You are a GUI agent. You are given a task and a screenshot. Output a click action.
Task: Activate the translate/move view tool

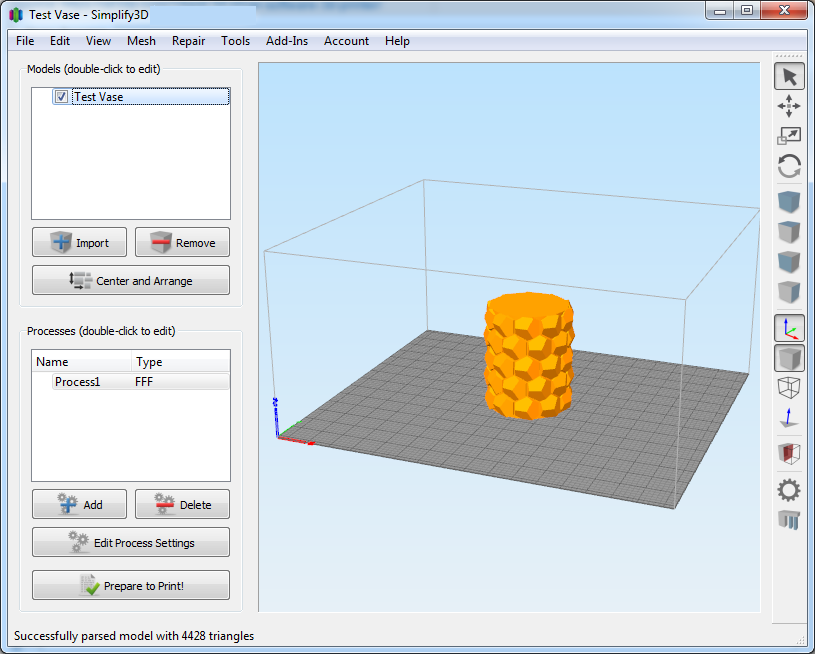tap(789, 106)
